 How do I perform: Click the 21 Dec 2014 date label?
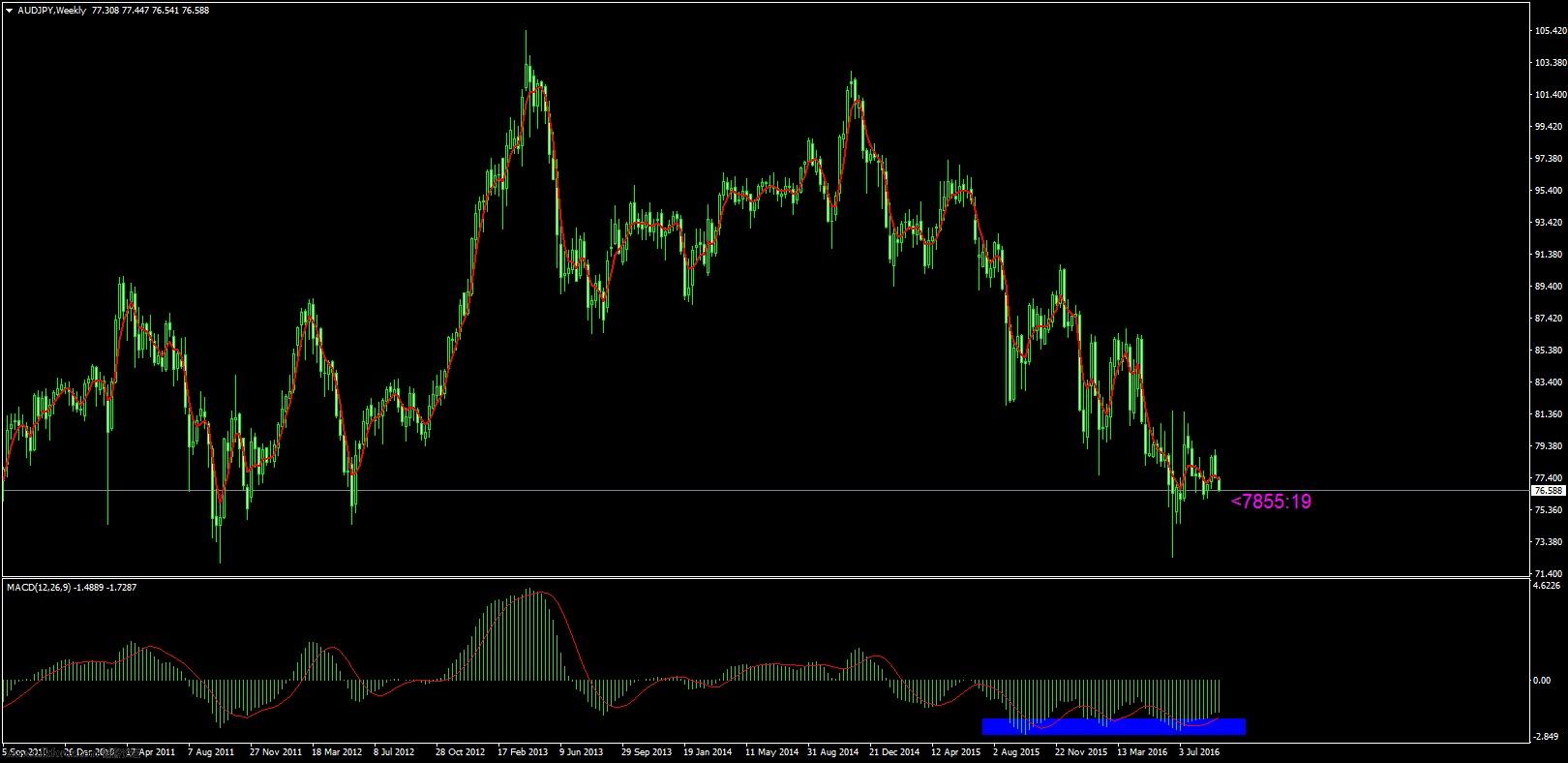894,751
